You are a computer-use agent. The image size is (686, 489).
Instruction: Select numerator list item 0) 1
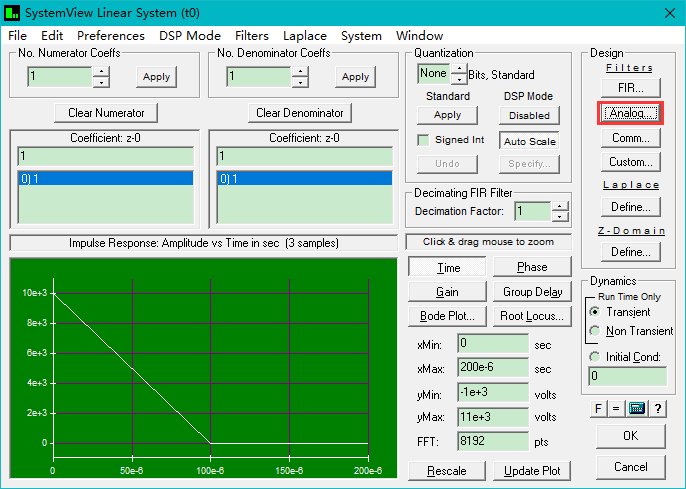[105, 178]
